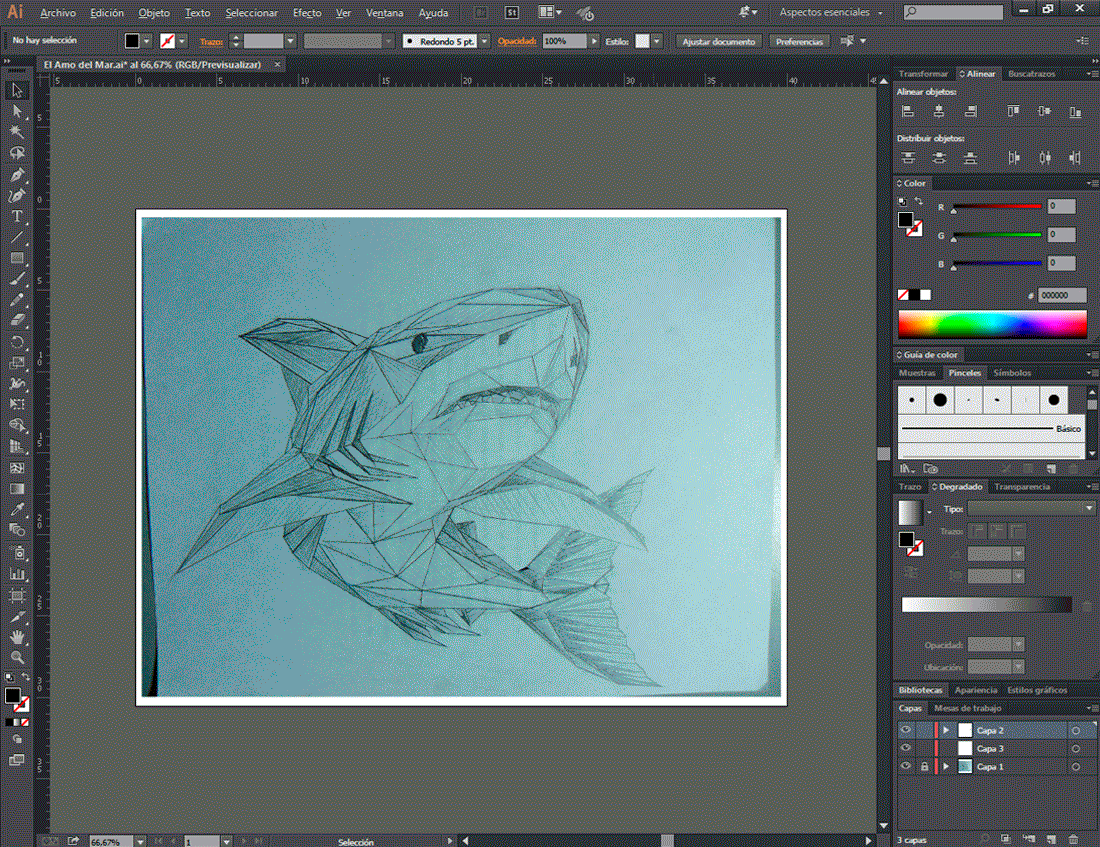This screenshot has width=1100, height=847.
Task: Select the Direct Selection tool
Action: [17, 111]
